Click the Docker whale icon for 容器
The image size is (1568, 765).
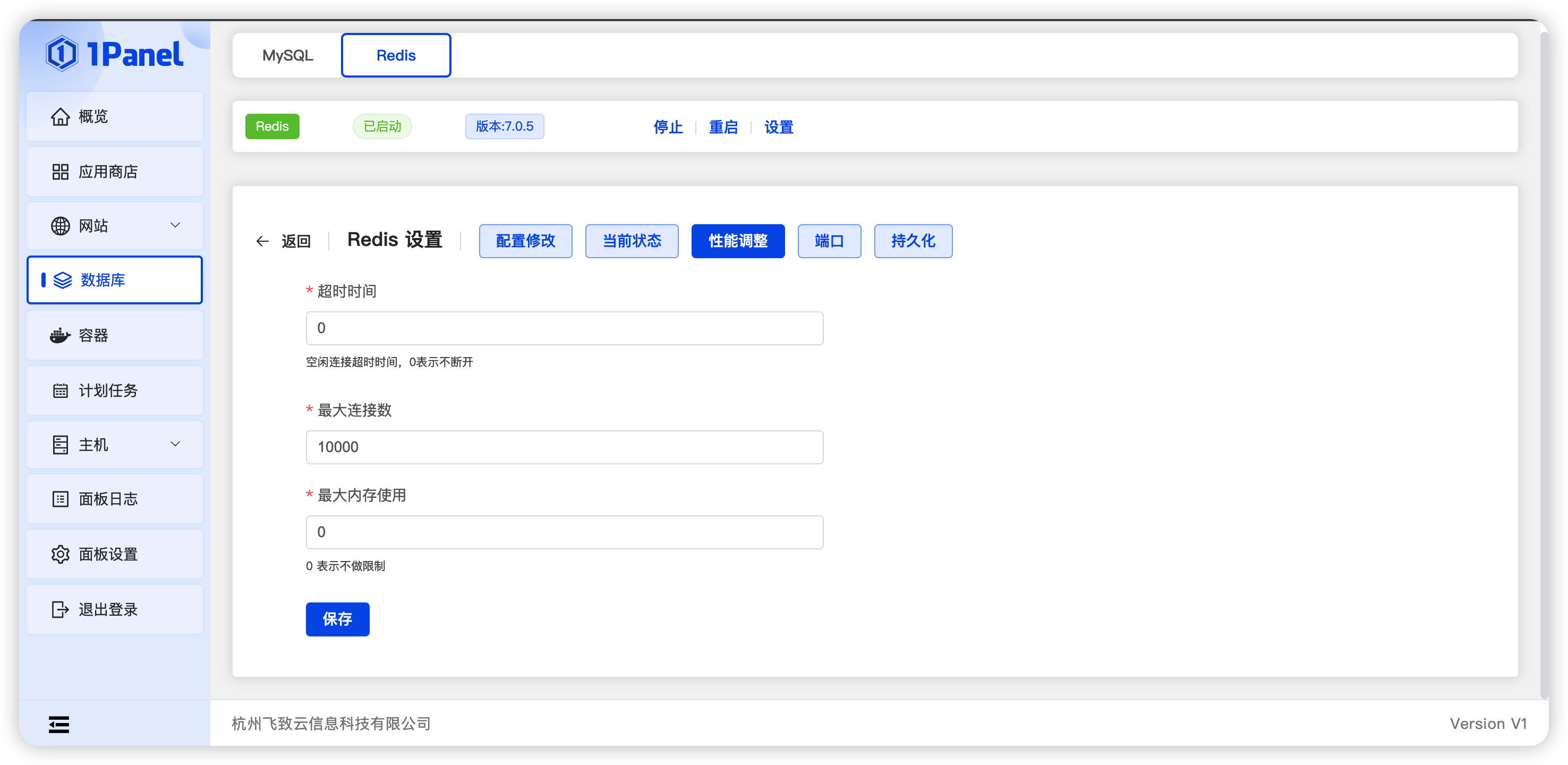[59, 335]
